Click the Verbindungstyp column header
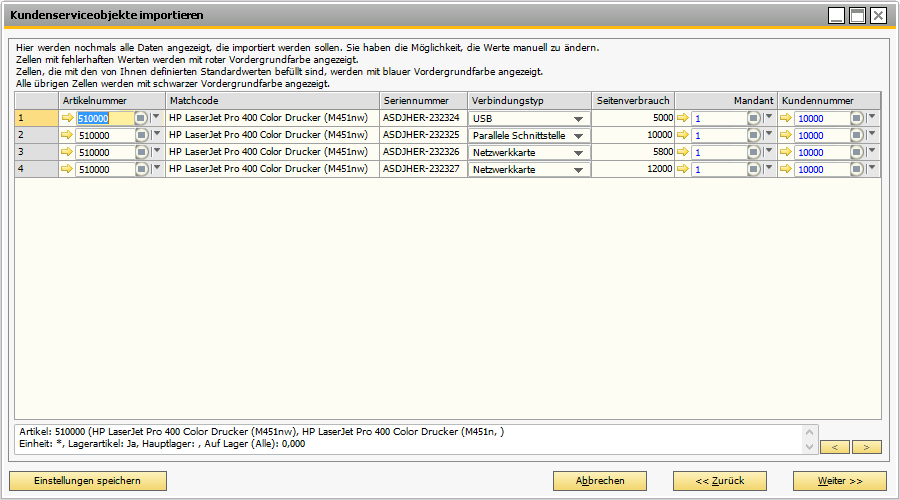This screenshot has width=900, height=500. point(530,100)
